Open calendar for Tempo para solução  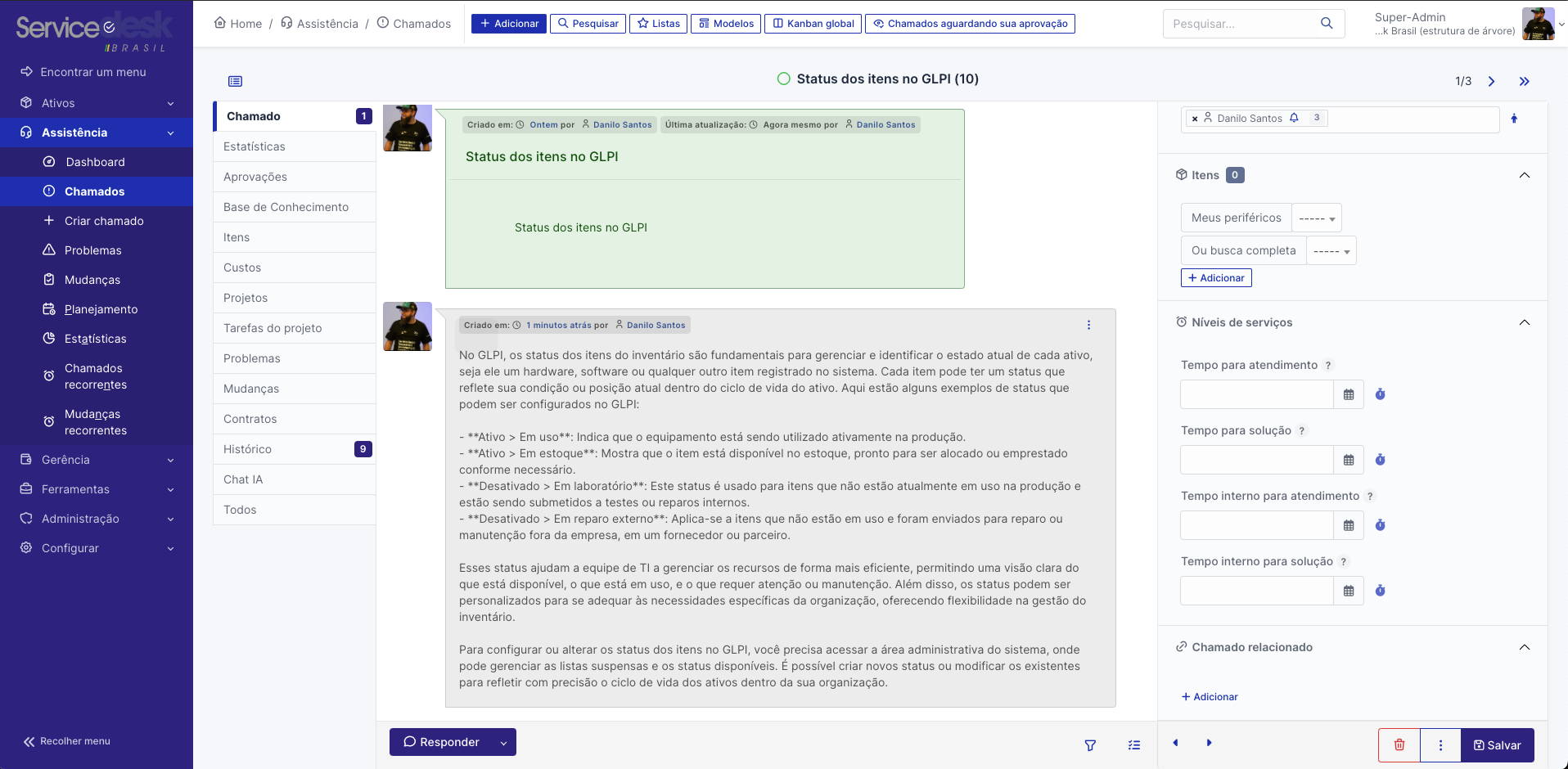tap(1349, 460)
